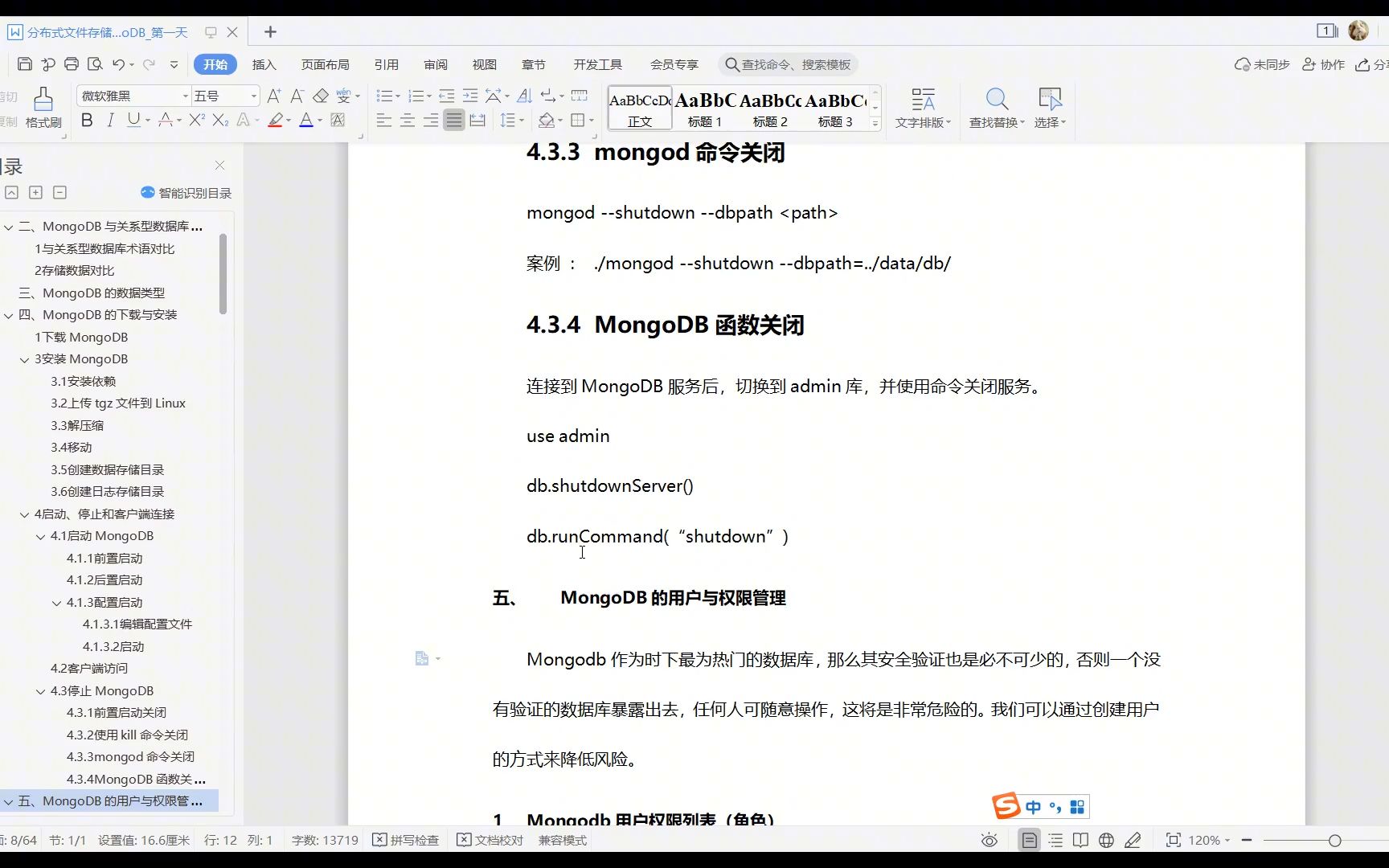Viewport: 1389px width, 868px height.
Task: Switch to outline view icon
Action: point(1055,841)
